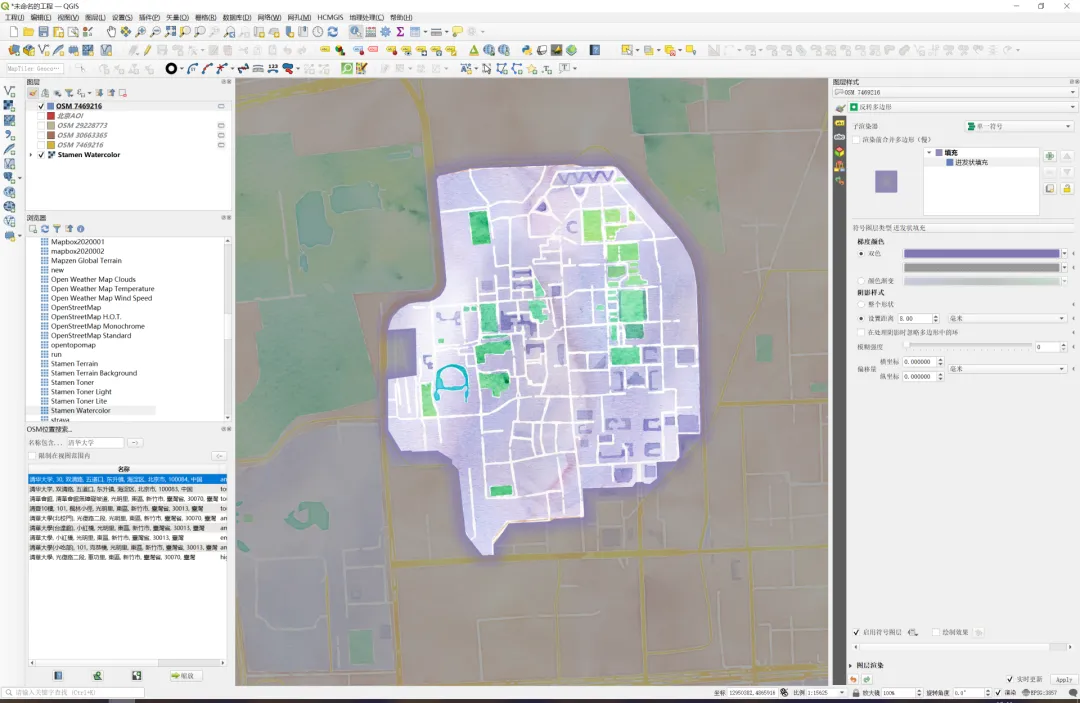Click the Open Project folder icon
The image size is (1080, 703).
coord(28,32)
